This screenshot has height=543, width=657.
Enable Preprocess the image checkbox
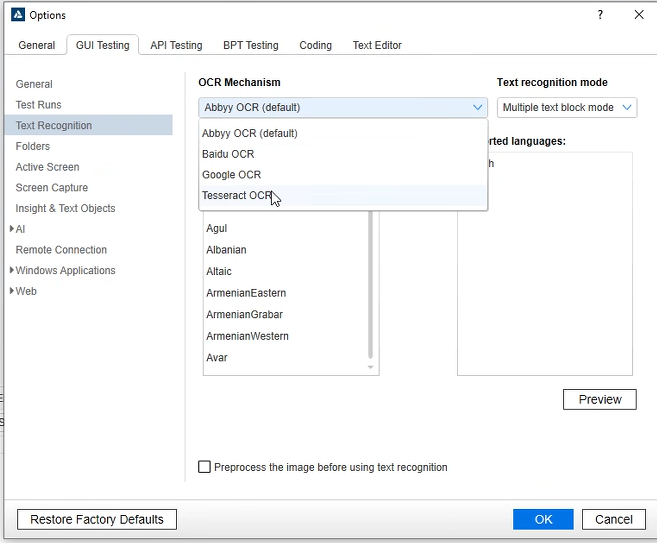click(x=205, y=467)
